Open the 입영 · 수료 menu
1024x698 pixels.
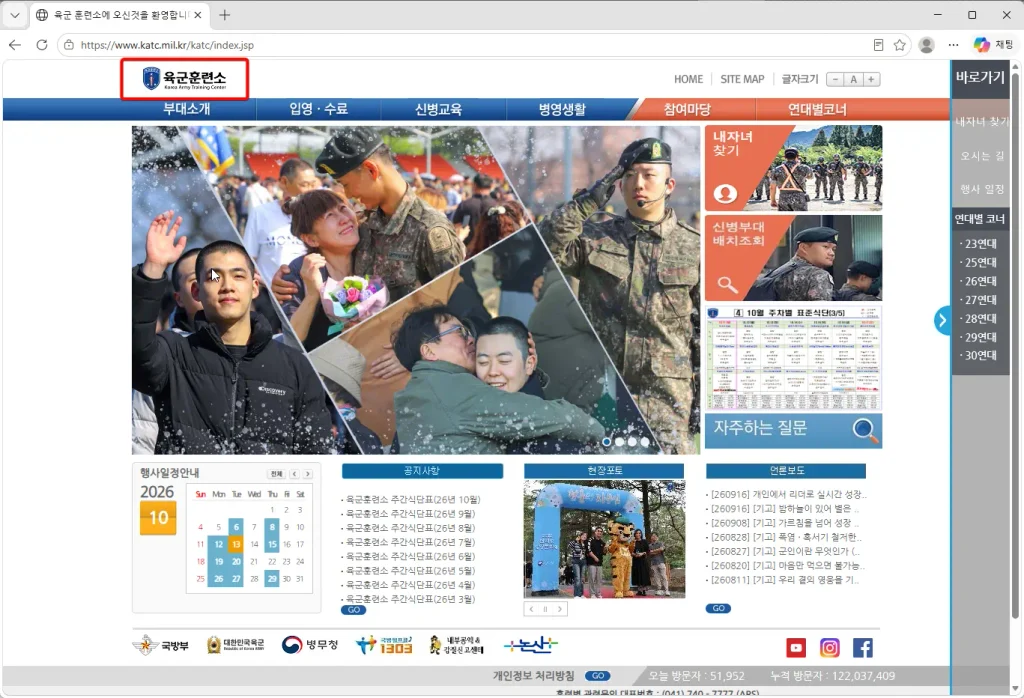point(319,109)
